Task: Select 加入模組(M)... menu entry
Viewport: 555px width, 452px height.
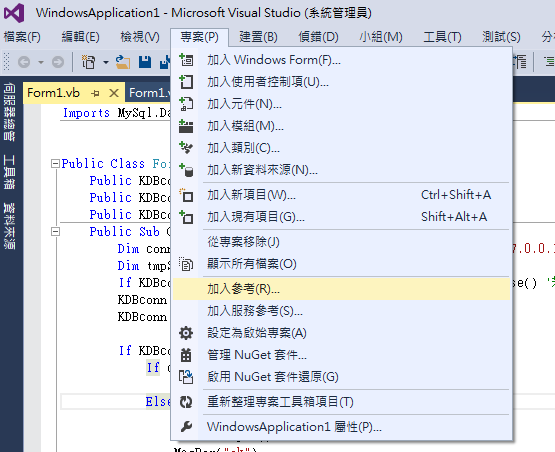Action: click(x=341, y=126)
